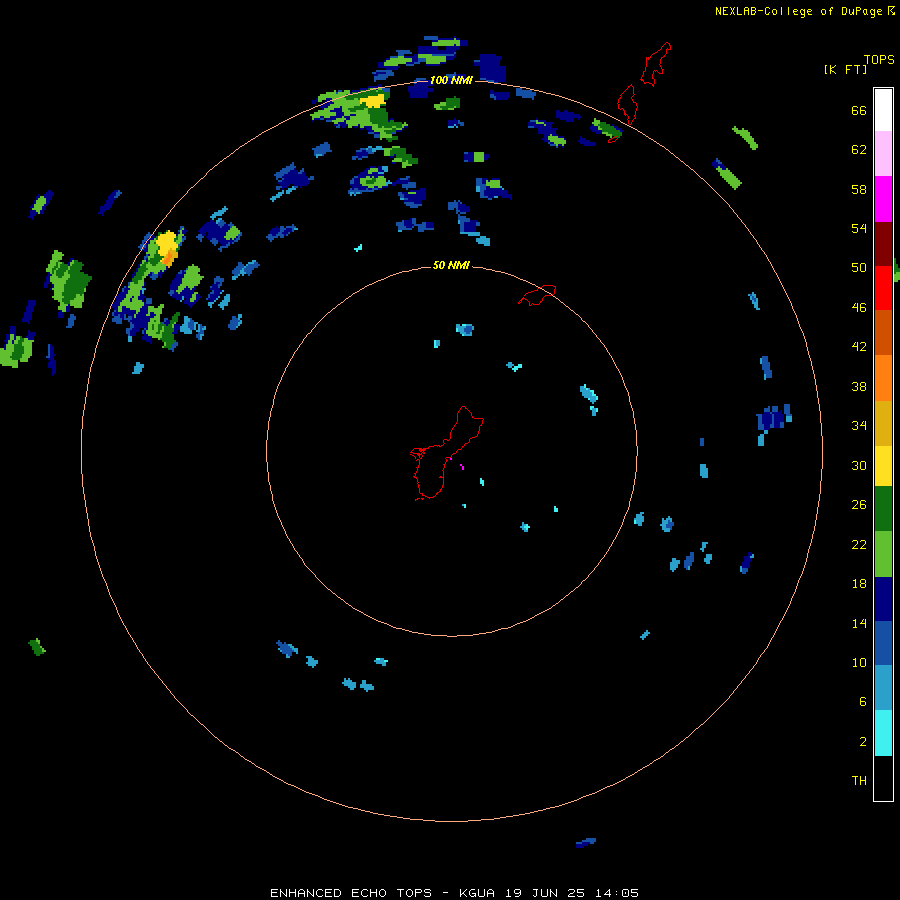Click the light pink legend swatch
900x900 pixels.
coord(883,153)
